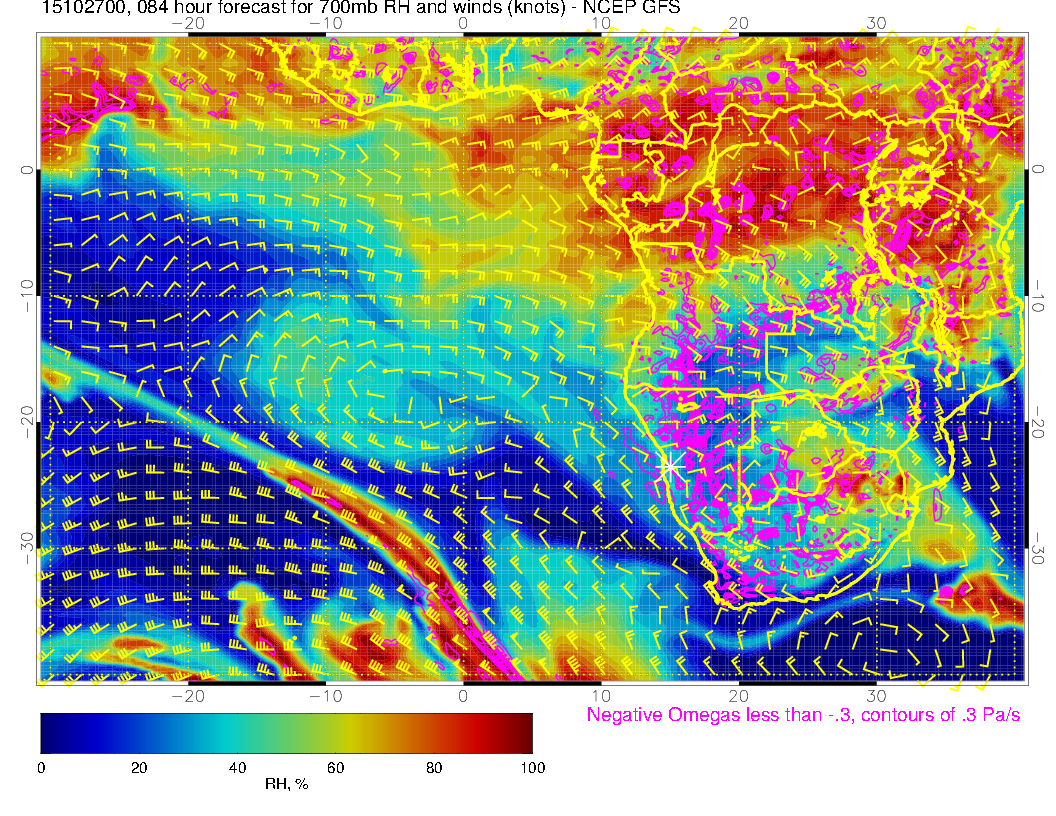Screen dimensions: 1056x816
Task: Click the top axis longitude label '-20'
Action: coord(188,24)
